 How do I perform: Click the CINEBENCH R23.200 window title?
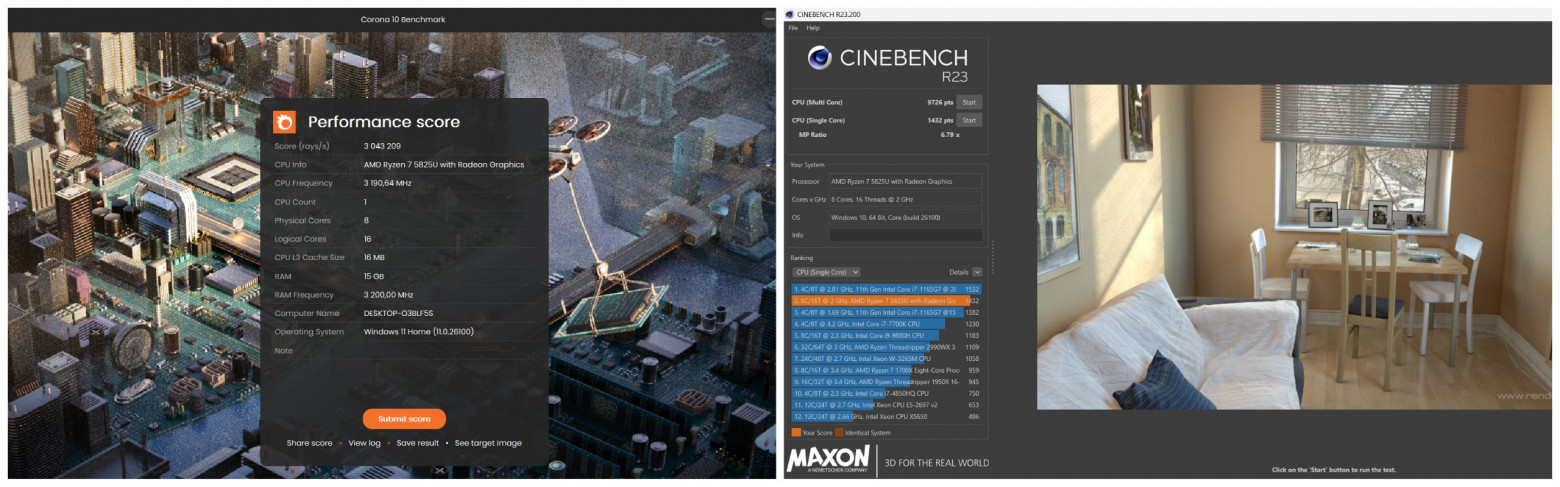point(828,14)
